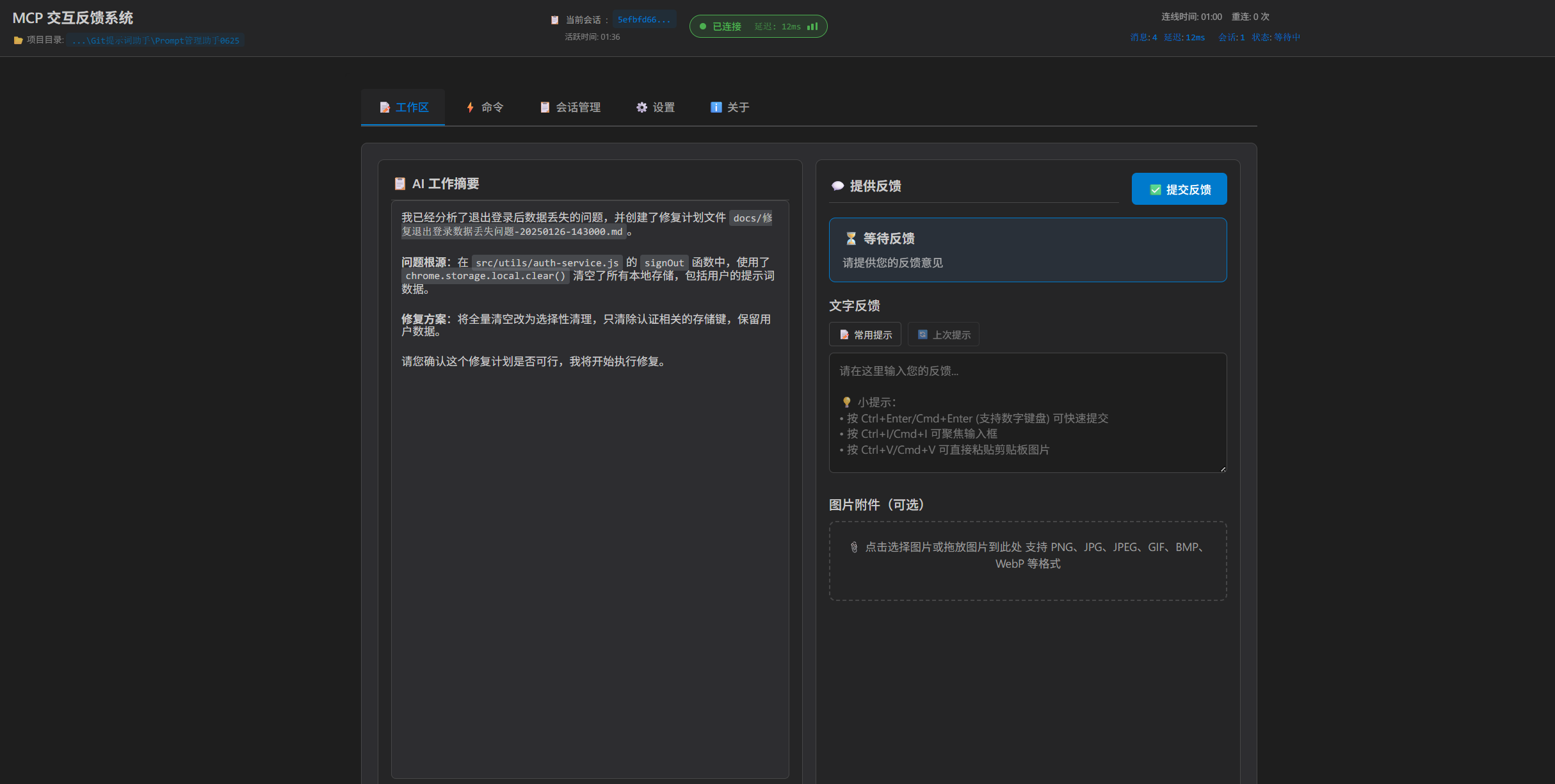Click the signal bars latency icon

812,26
